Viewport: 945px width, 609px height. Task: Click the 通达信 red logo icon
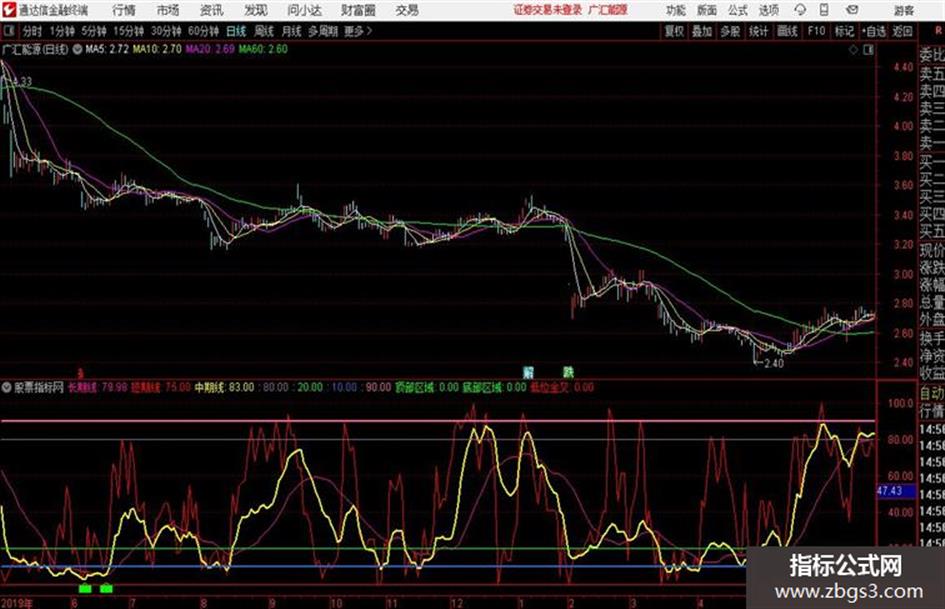click(x=8, y=10)
